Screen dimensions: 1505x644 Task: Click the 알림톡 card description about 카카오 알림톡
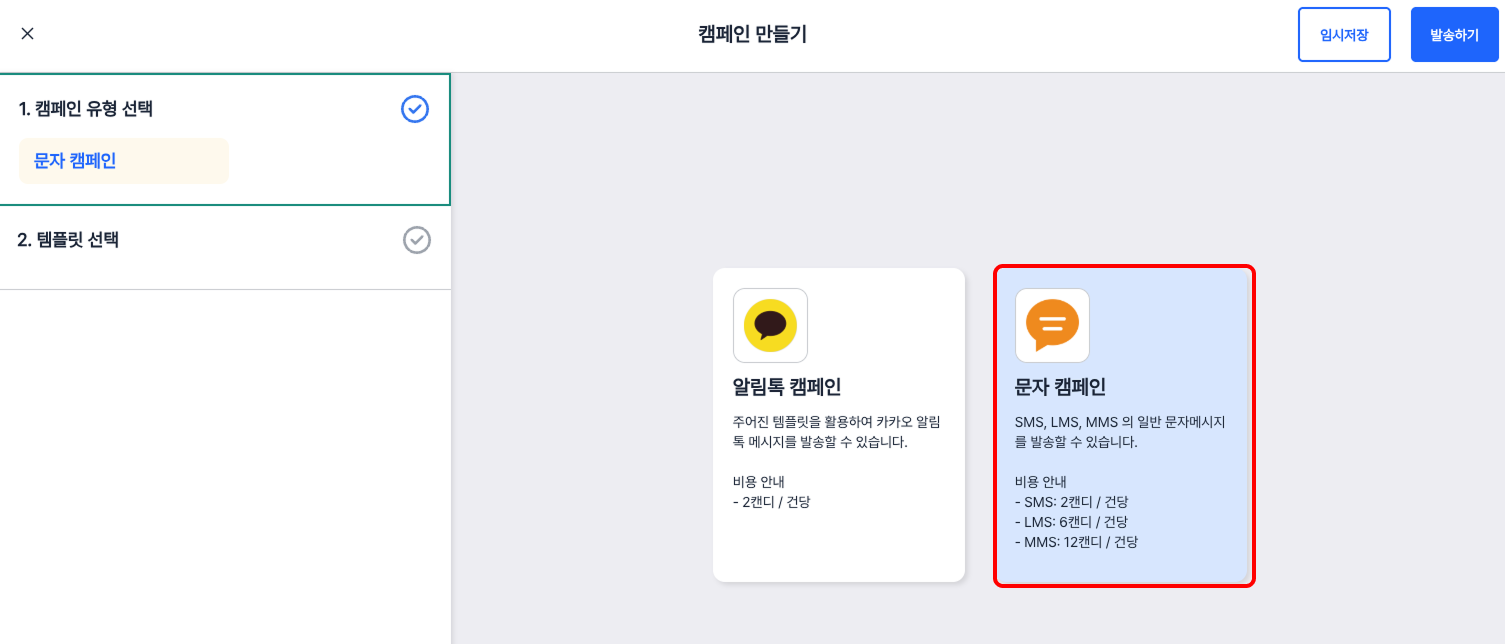pyautogui.click(x=836, y=432)
